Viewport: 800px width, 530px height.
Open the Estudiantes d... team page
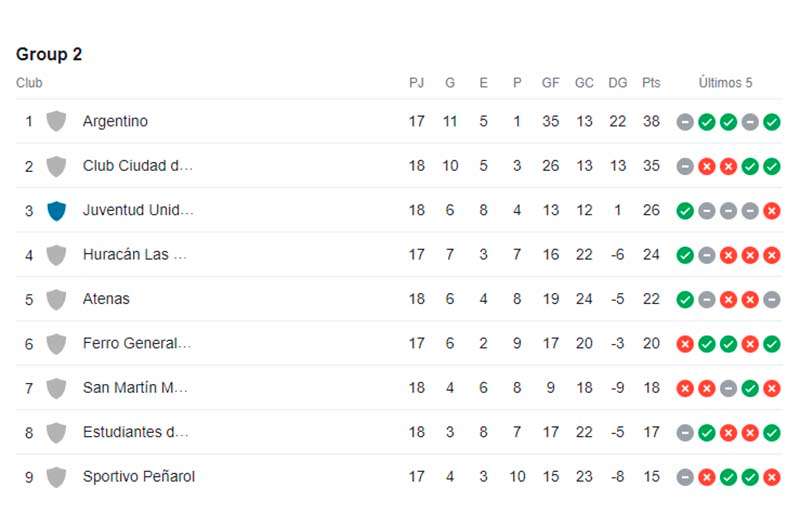[136, 432]
